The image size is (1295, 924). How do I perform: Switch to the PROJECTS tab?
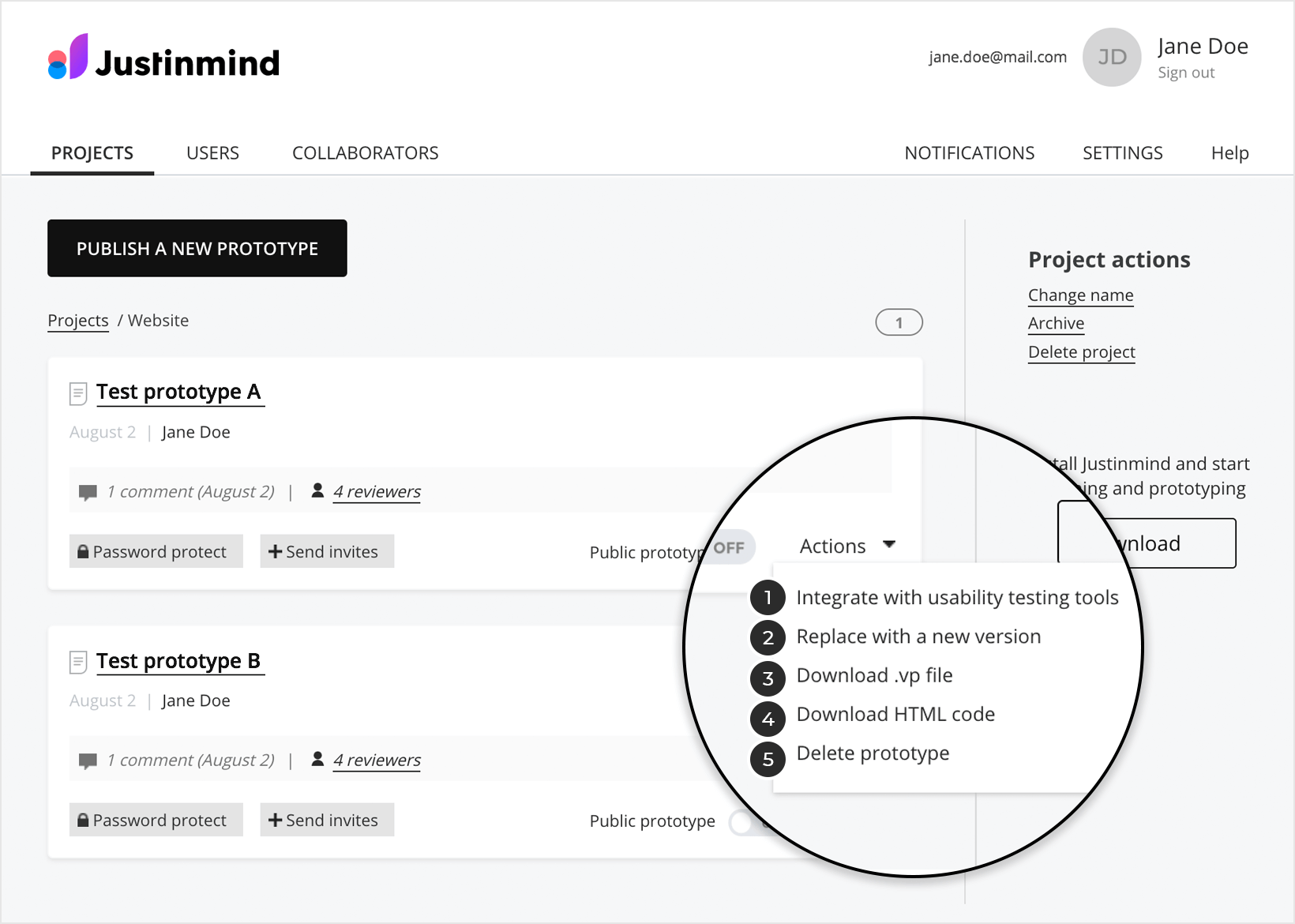(92, 153)
